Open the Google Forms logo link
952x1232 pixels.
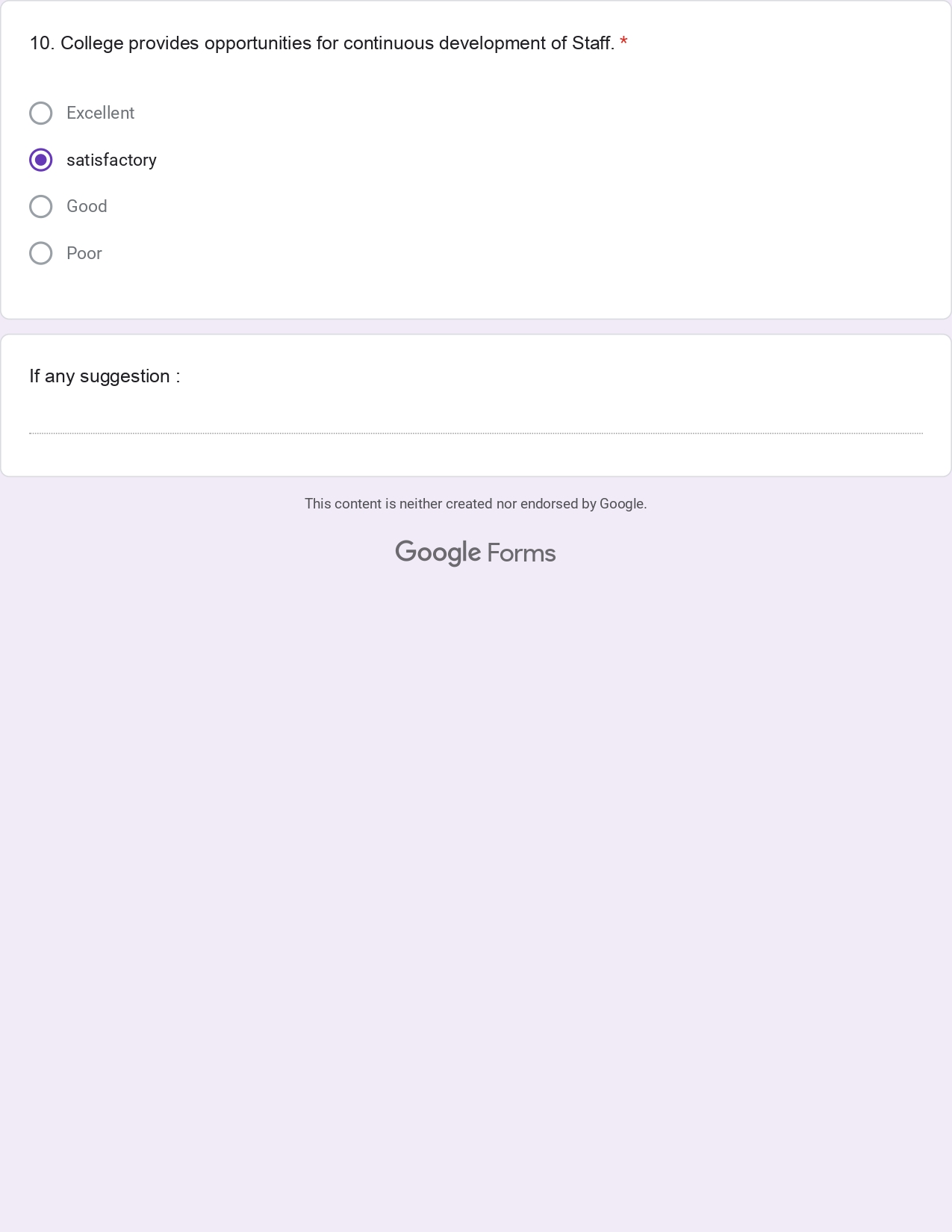point(476,553)
